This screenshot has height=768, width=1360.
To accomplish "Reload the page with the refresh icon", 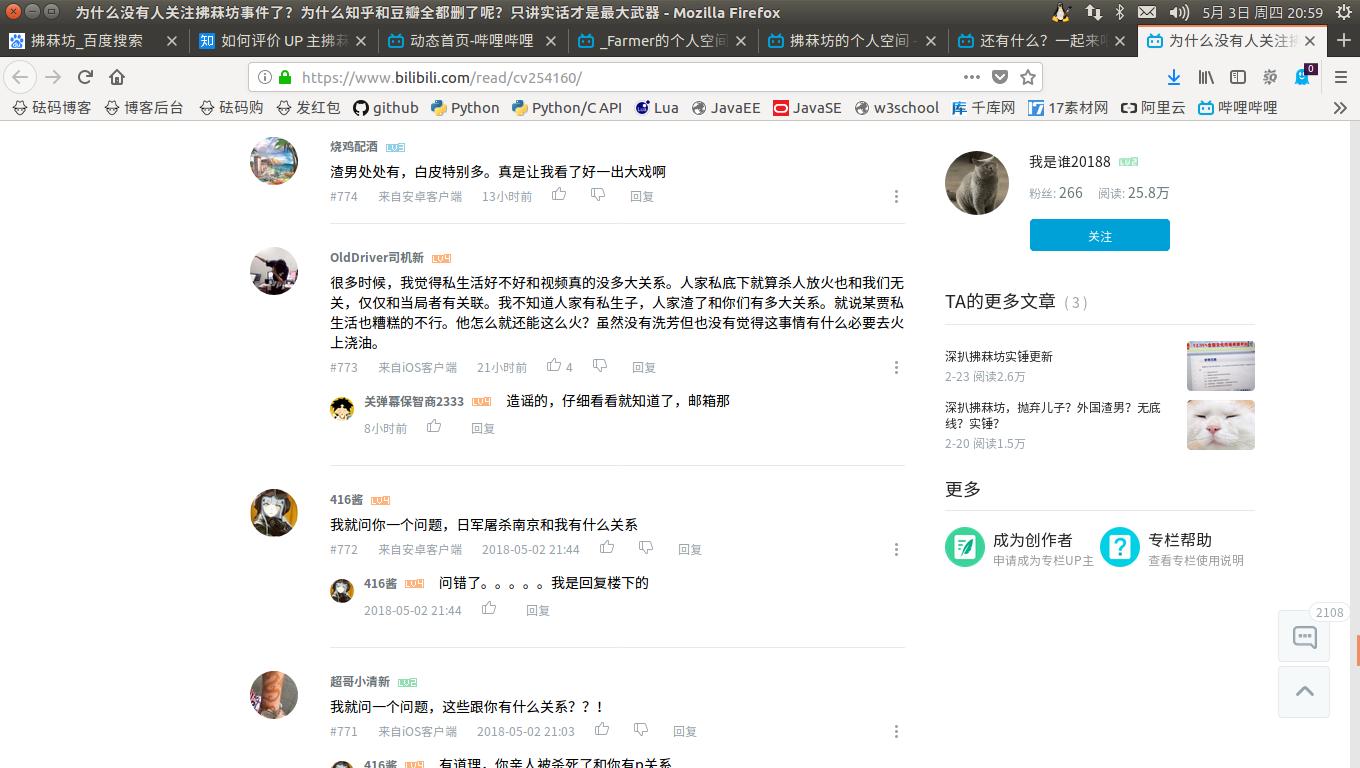I will point(84,76).
